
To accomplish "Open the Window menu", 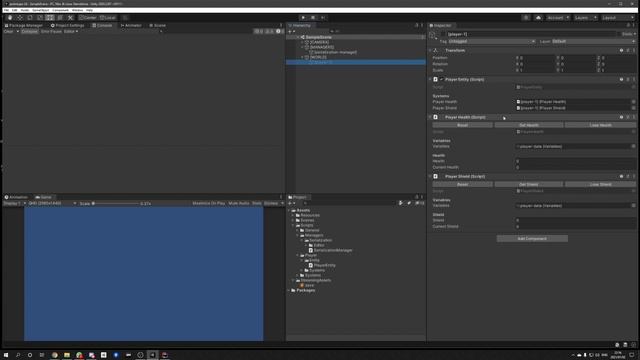I will [77, 10].
